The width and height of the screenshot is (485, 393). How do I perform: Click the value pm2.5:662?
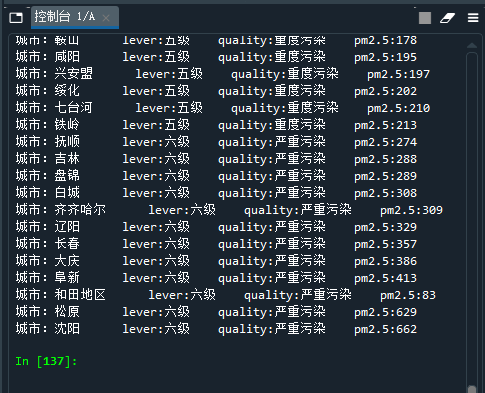385,329
